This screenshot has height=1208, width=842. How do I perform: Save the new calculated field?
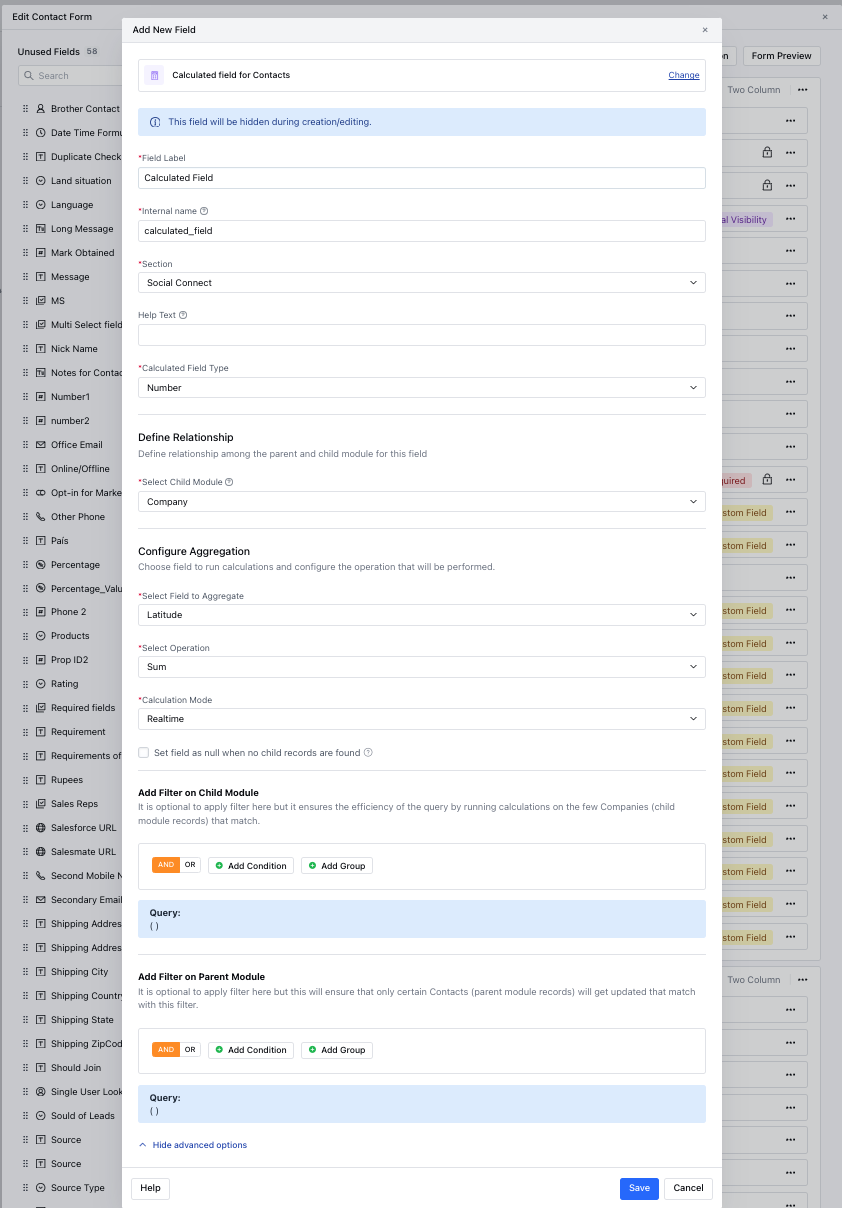point(639,1188)
